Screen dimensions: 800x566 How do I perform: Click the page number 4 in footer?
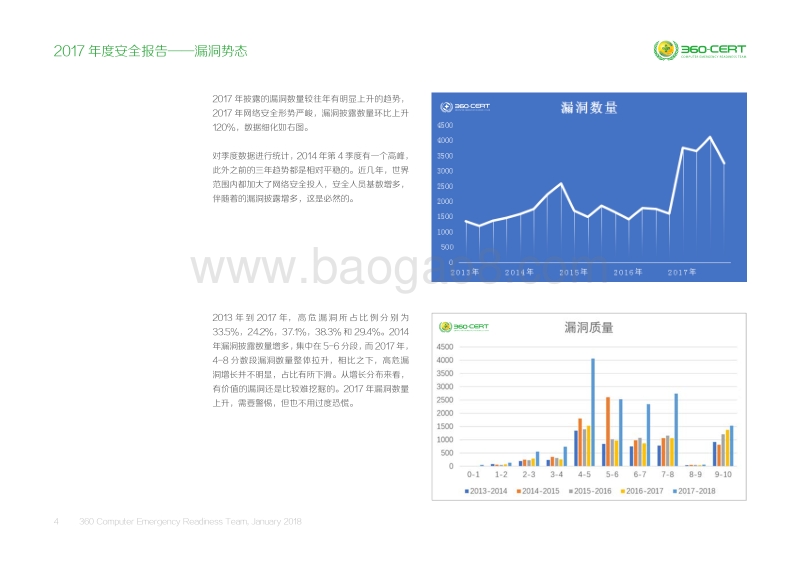click(x=56, y=522)
